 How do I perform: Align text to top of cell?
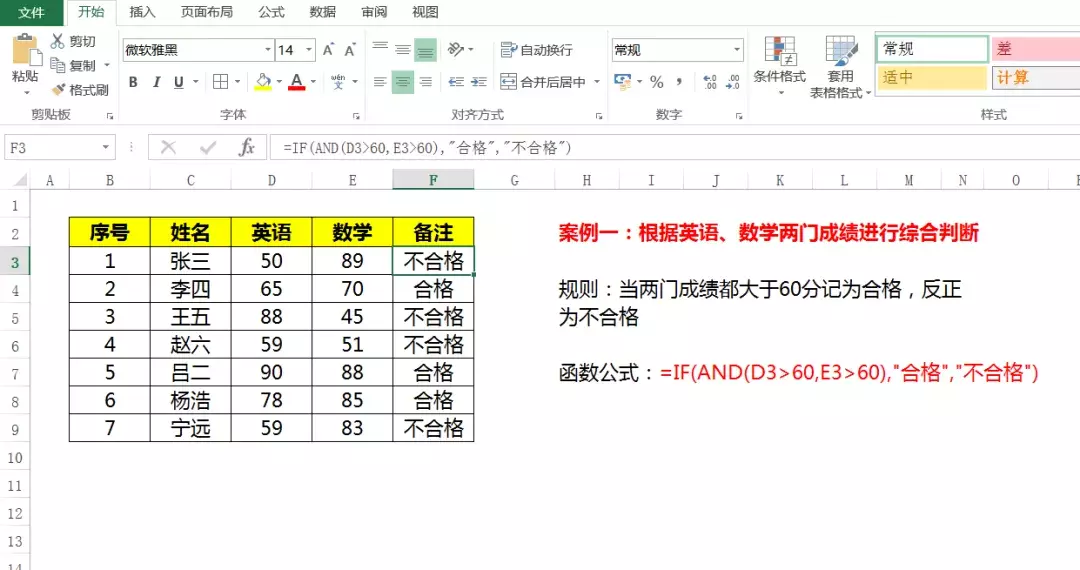click(380, 49)
